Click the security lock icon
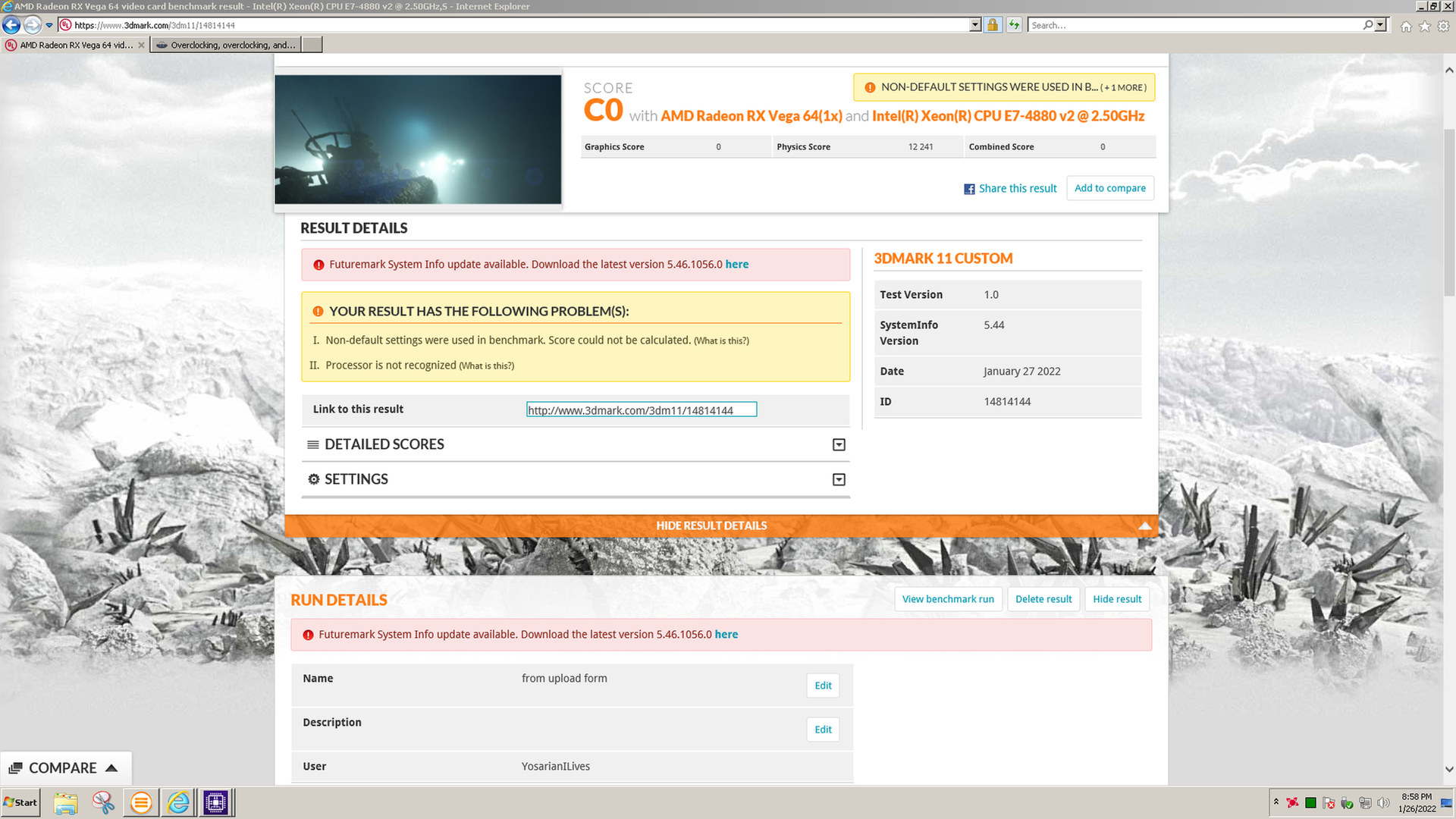Viewport: 1456px width, 819px height. point(992,25)
